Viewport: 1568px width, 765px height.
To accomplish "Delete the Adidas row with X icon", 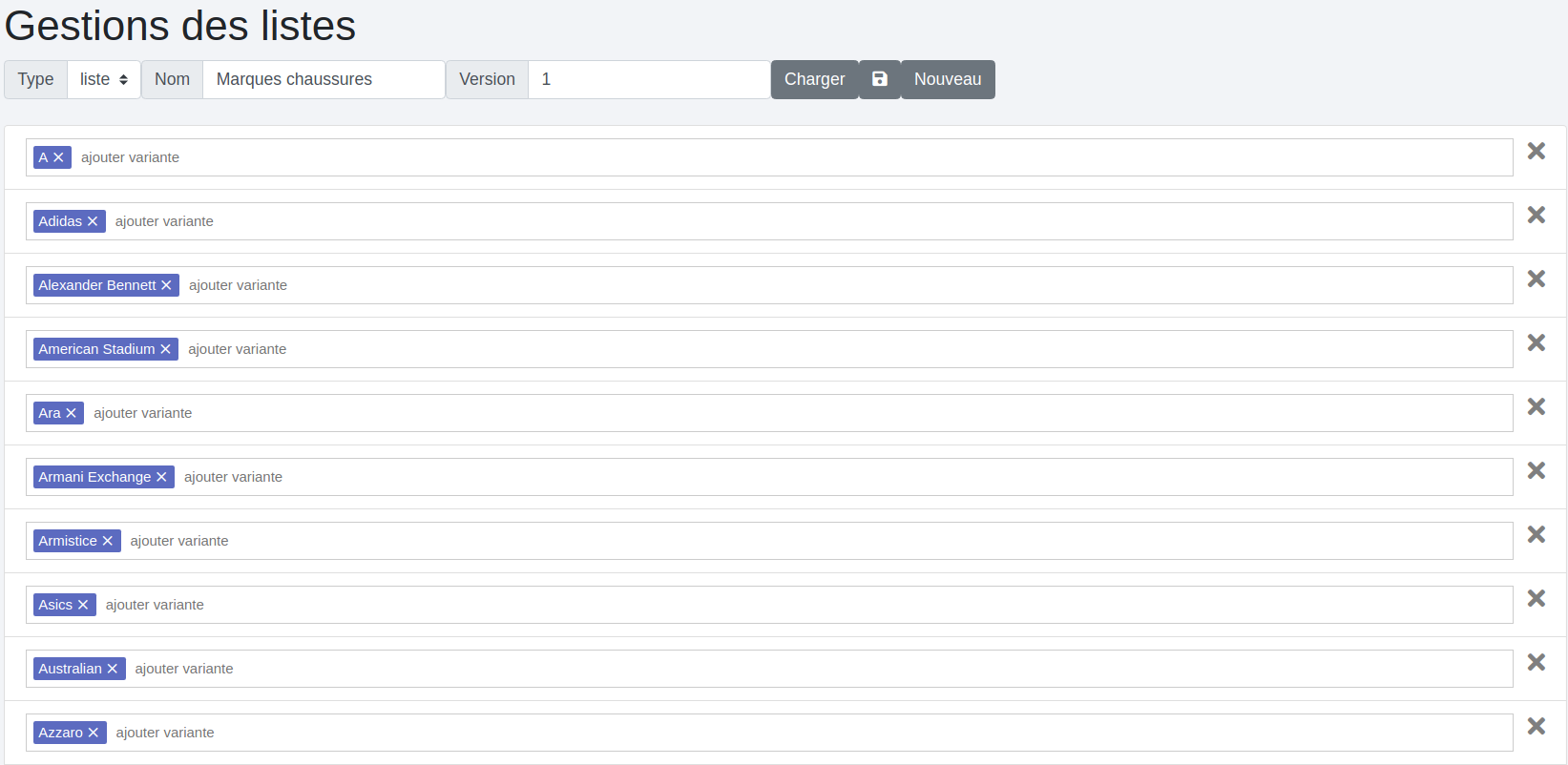I will [x=1536, y=216].
